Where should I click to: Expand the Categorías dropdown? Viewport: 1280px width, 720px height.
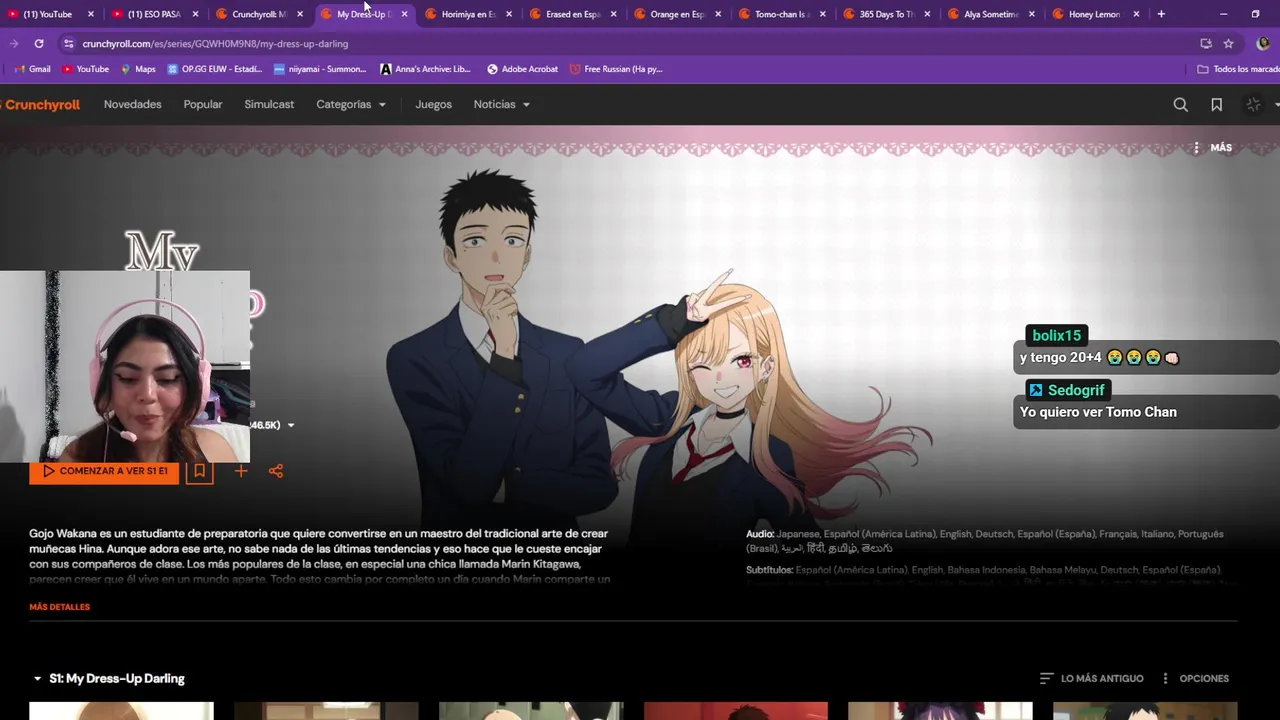[351, 104]
